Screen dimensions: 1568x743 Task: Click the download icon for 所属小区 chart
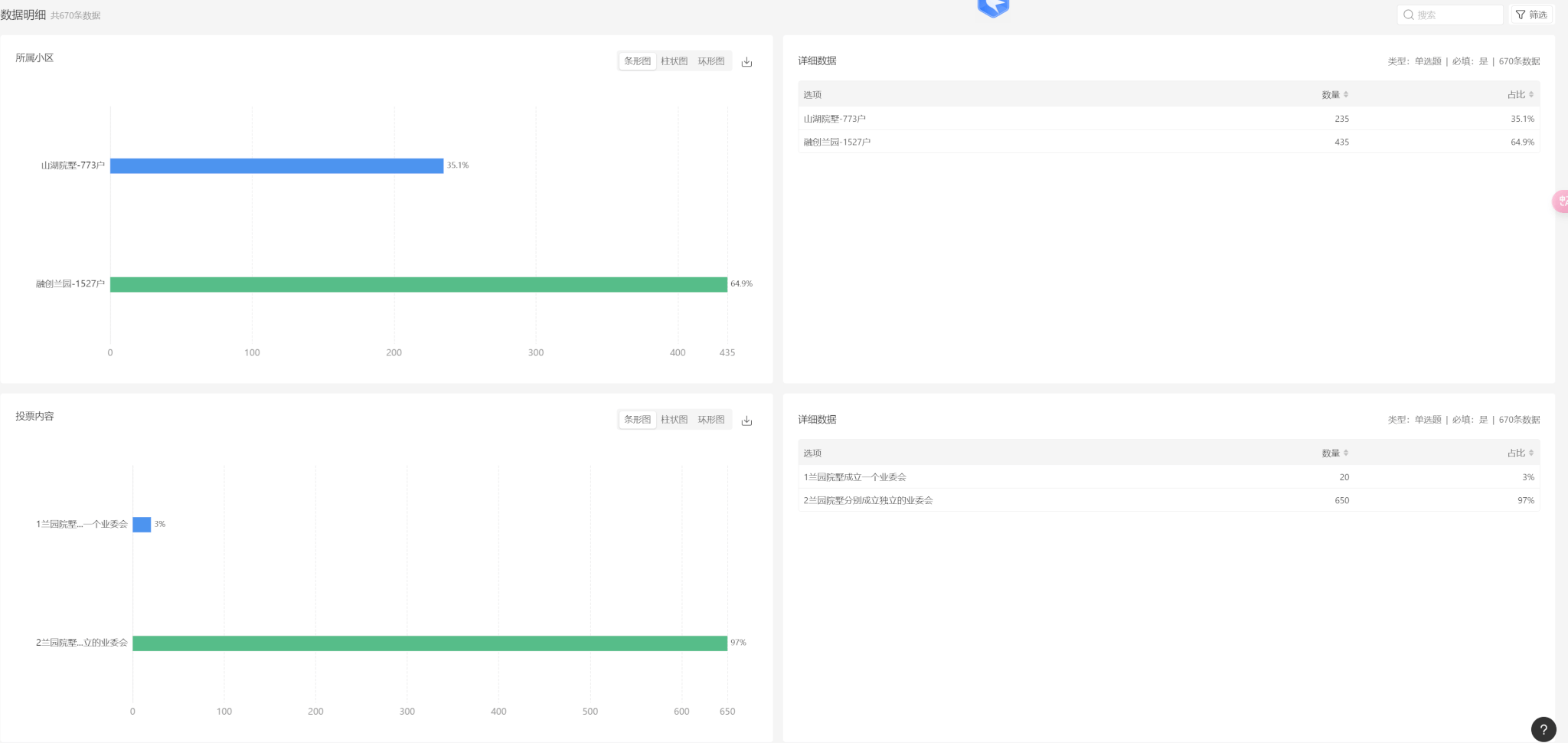click(x=746, y=62)
